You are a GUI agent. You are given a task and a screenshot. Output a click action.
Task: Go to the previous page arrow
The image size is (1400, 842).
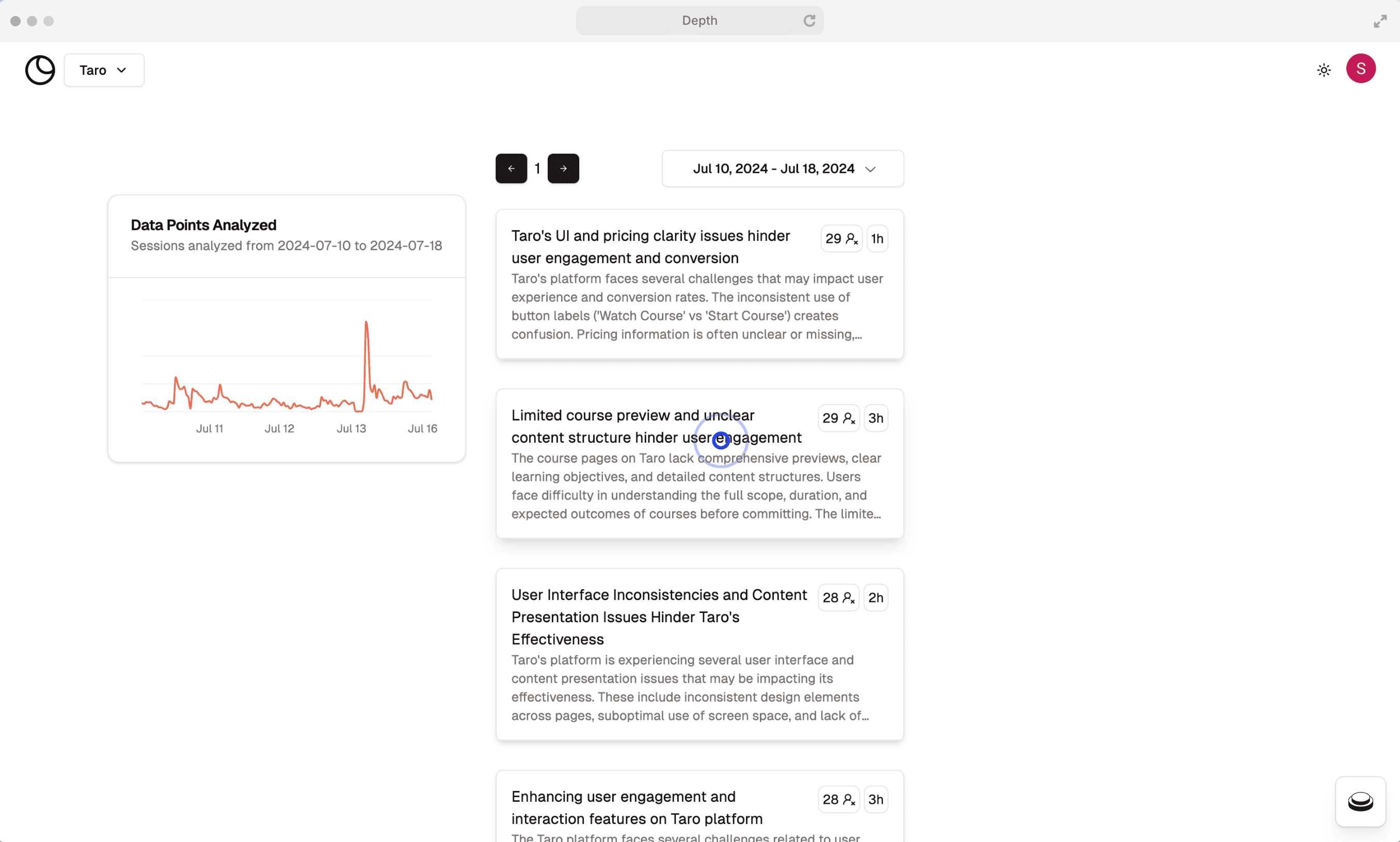511,169
